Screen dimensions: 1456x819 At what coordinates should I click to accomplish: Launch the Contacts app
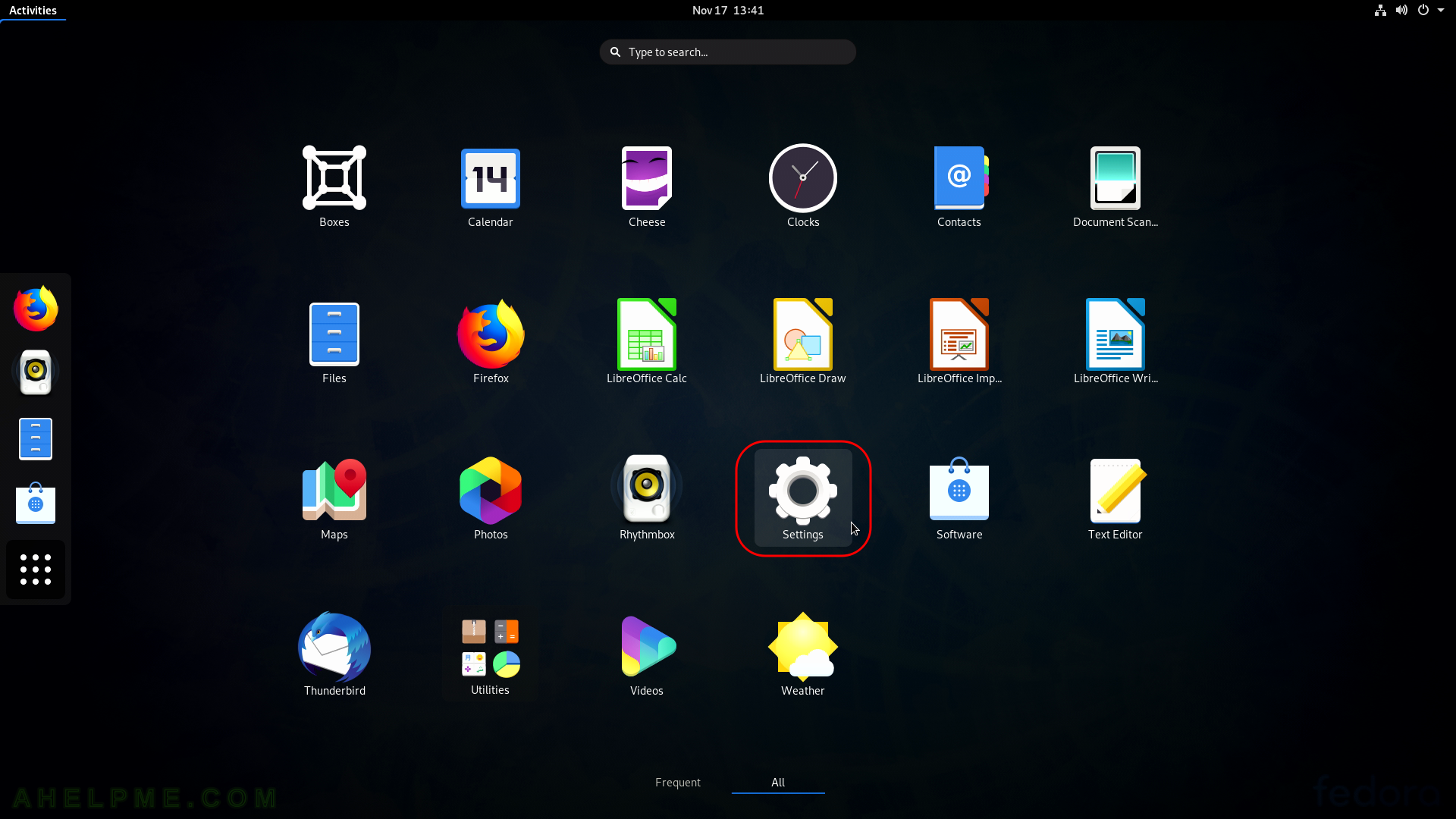click(x=959, y=187)
